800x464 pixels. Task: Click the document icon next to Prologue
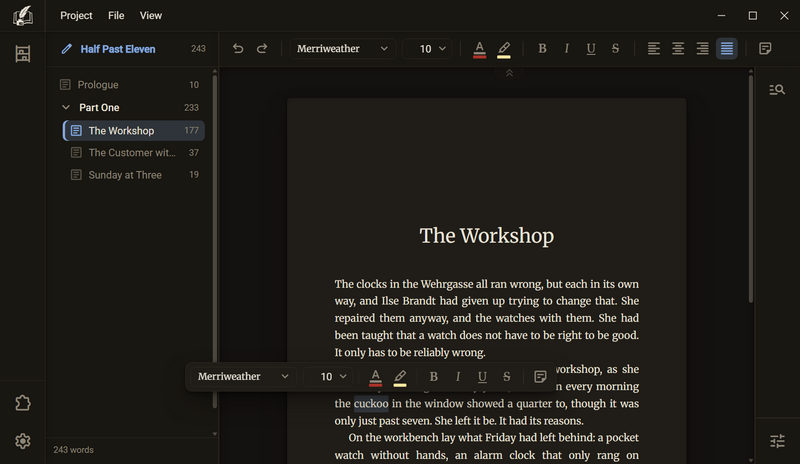65,85
